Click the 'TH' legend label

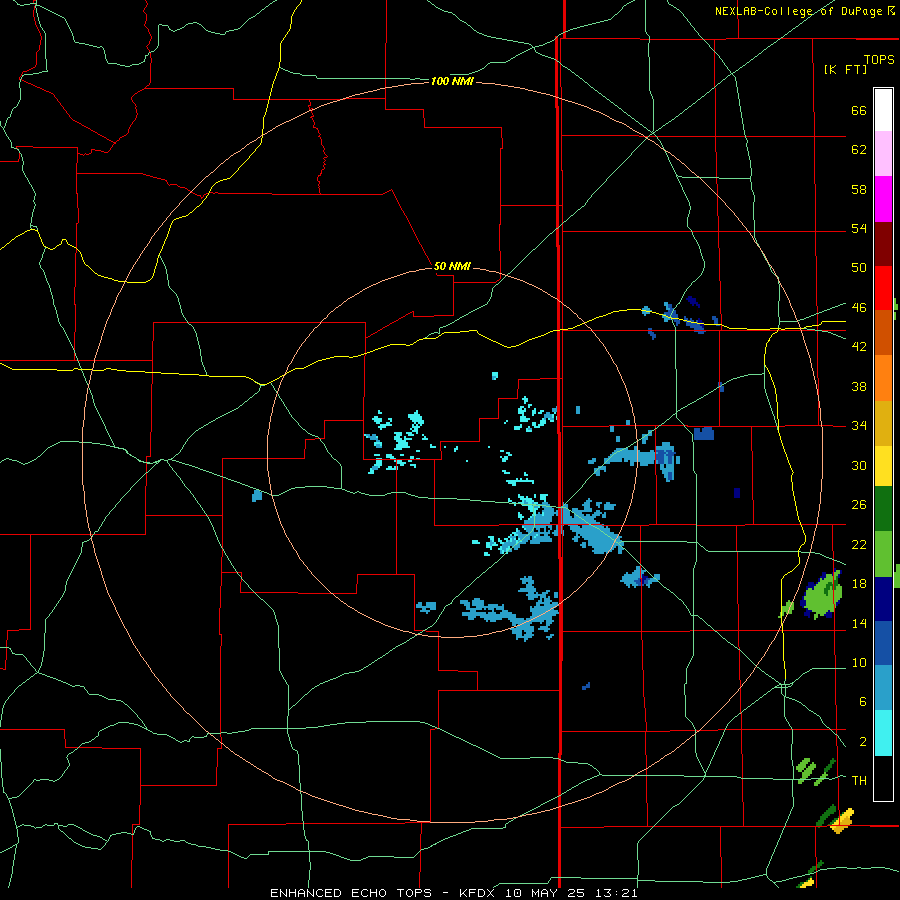coord(859,781)
